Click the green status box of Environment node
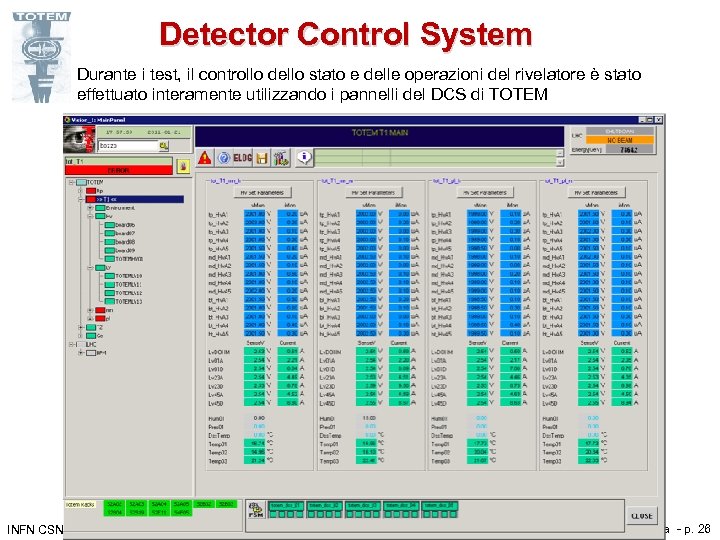Screen dimensions: 720x540 pyautogui.click(x=100, y=208)
